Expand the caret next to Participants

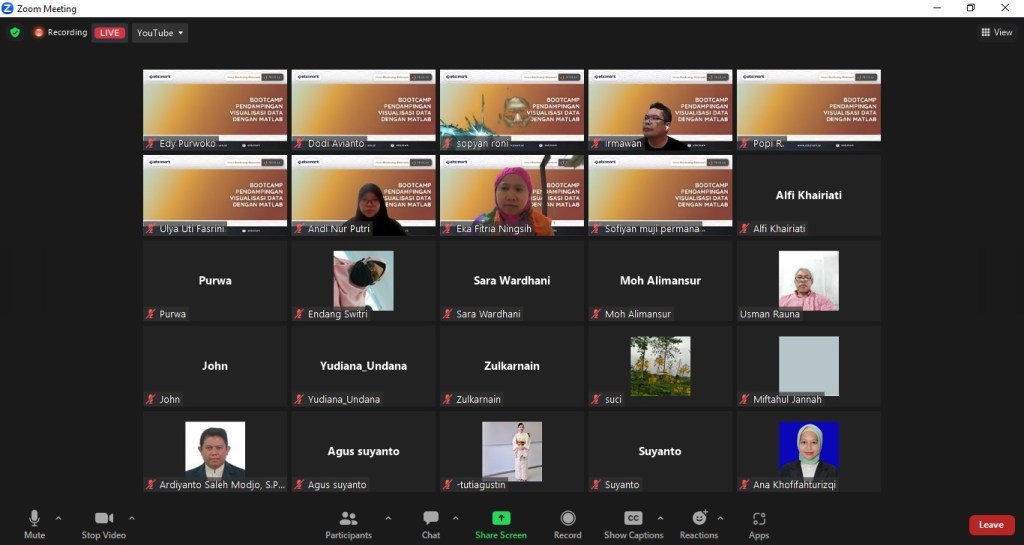pos(388,518)
